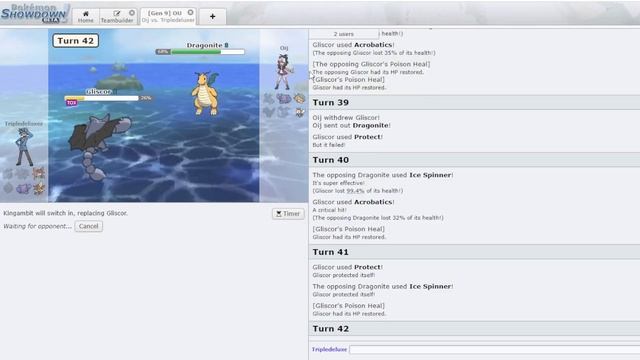Click Dragonite's green HP bar
The image size is (640, 360).
point(207,52)
